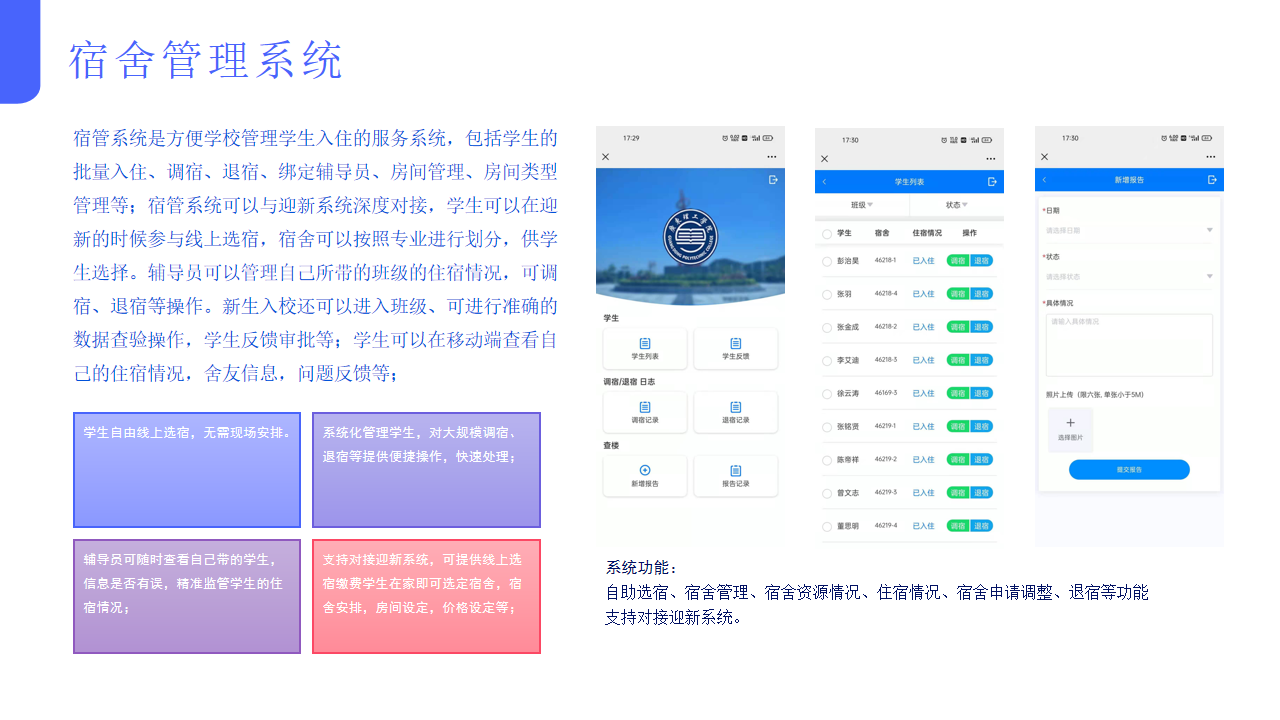Tap the back arrow in the 学生列表 title bar

coord(824,179)
